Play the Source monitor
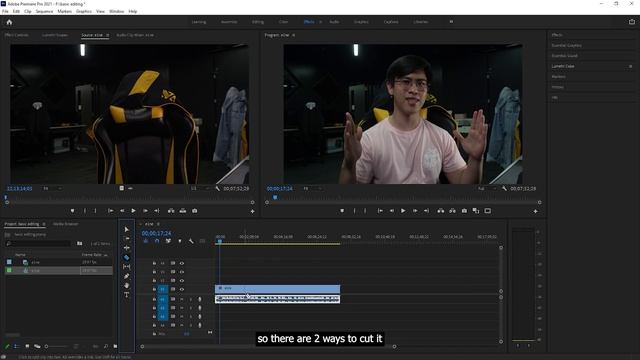Screen dimensions: 640x360 [x=133, y=211]
